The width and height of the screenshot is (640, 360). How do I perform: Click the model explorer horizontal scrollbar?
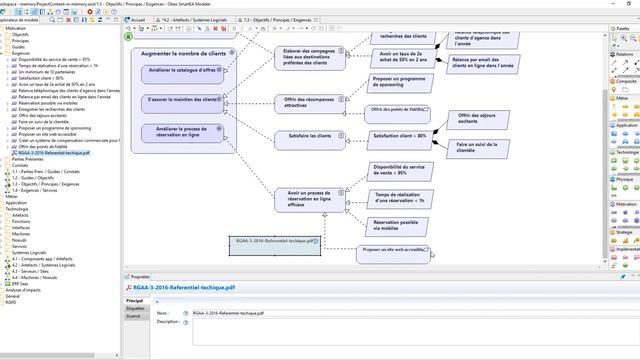coord(47,355)
